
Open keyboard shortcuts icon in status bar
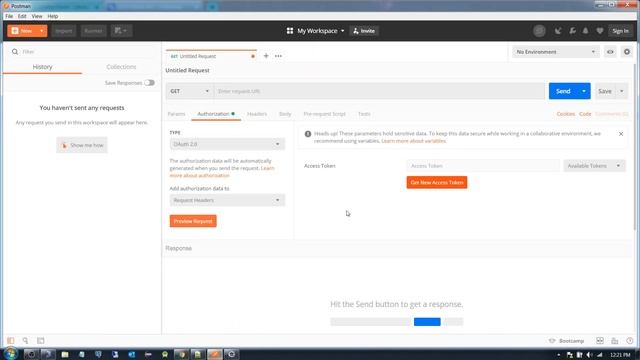615,340
